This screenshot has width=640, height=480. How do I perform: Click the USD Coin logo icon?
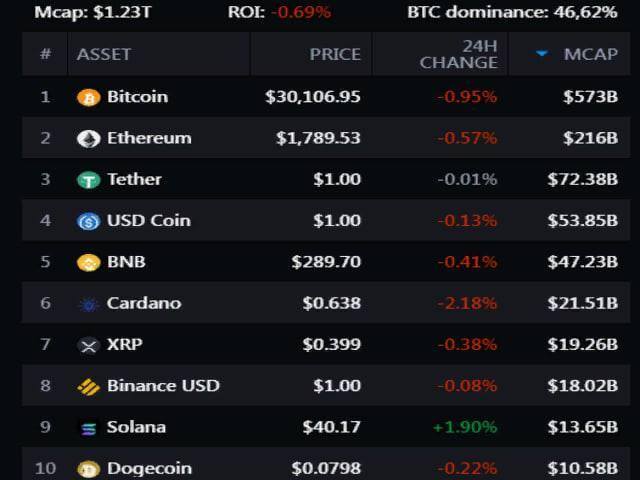(x=89, y=221)
